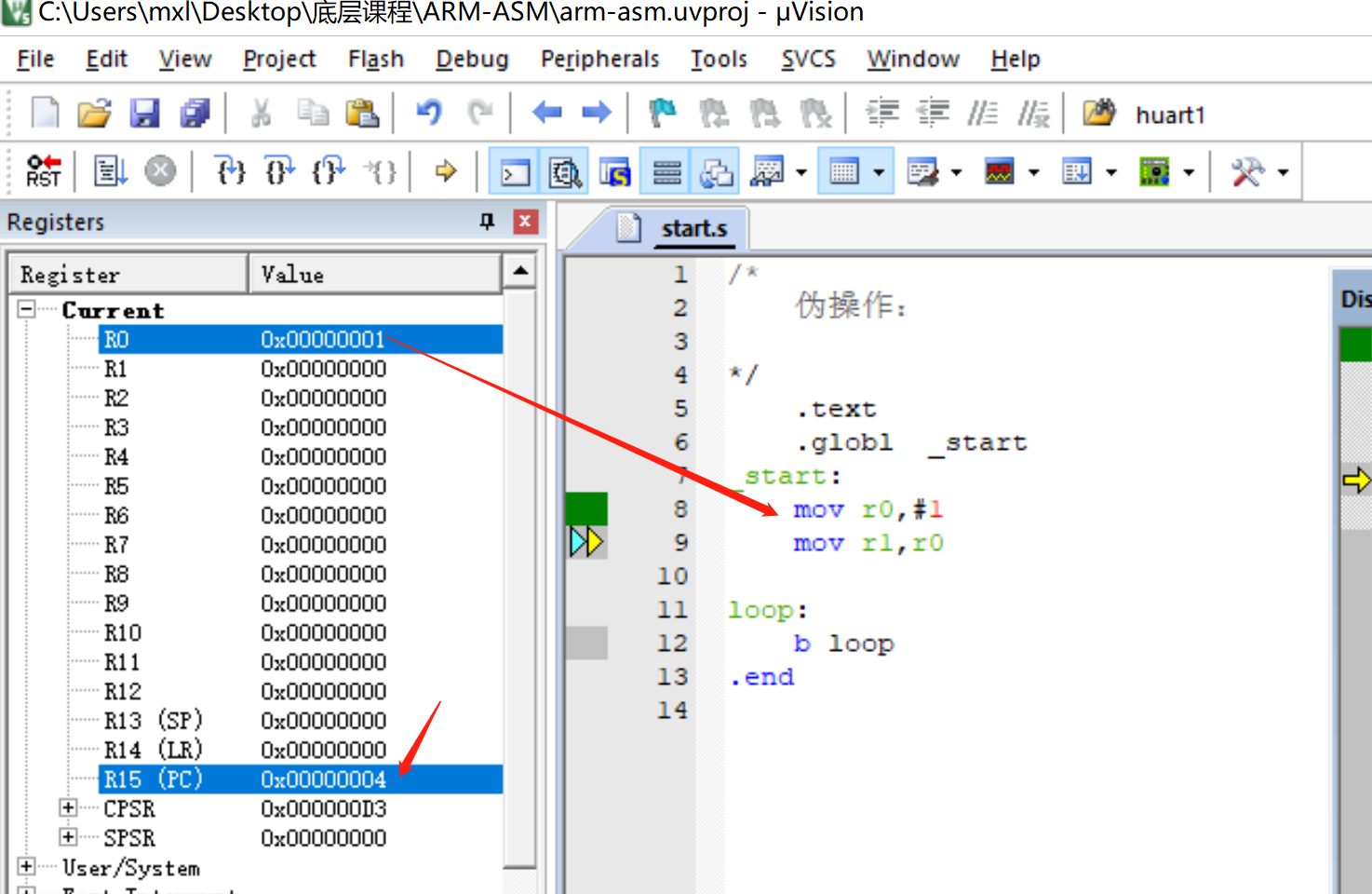Step over the current line
1372x894 pixels.
click(x=280, y=171)
